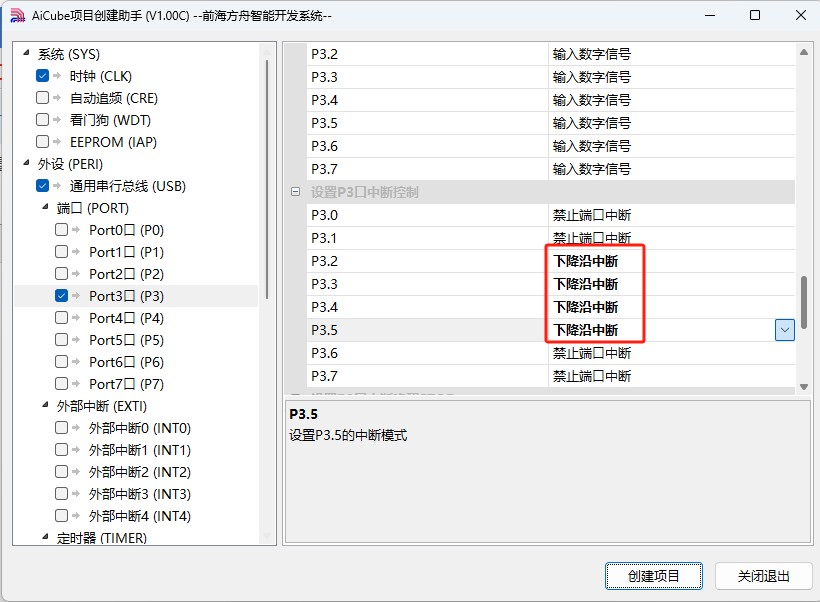The image size is (820, 602).
Task: Click property grid scroll up arrow
Action: click(804, 52)
